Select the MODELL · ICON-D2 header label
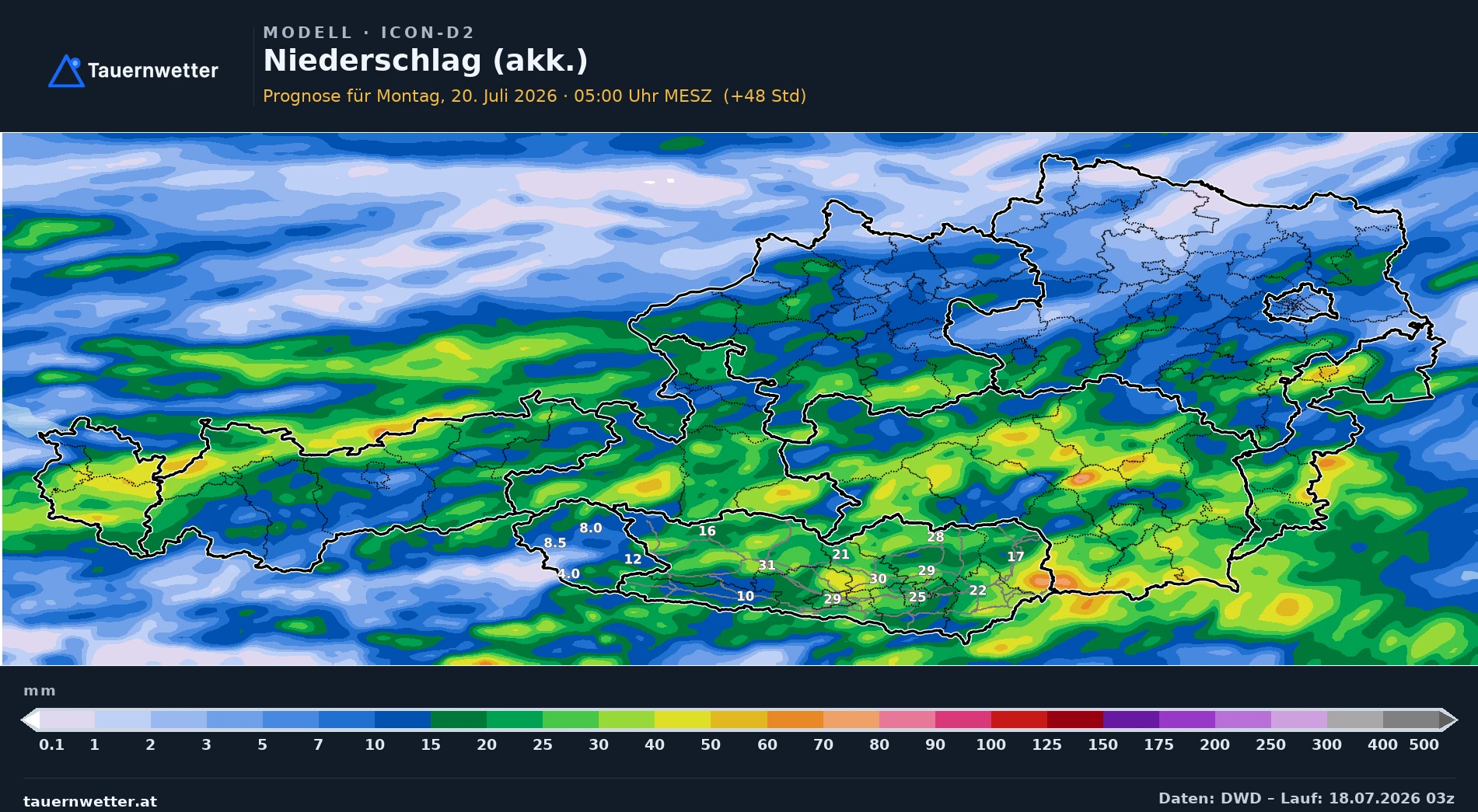1478x812 pixels. click(x=369, y=33)
